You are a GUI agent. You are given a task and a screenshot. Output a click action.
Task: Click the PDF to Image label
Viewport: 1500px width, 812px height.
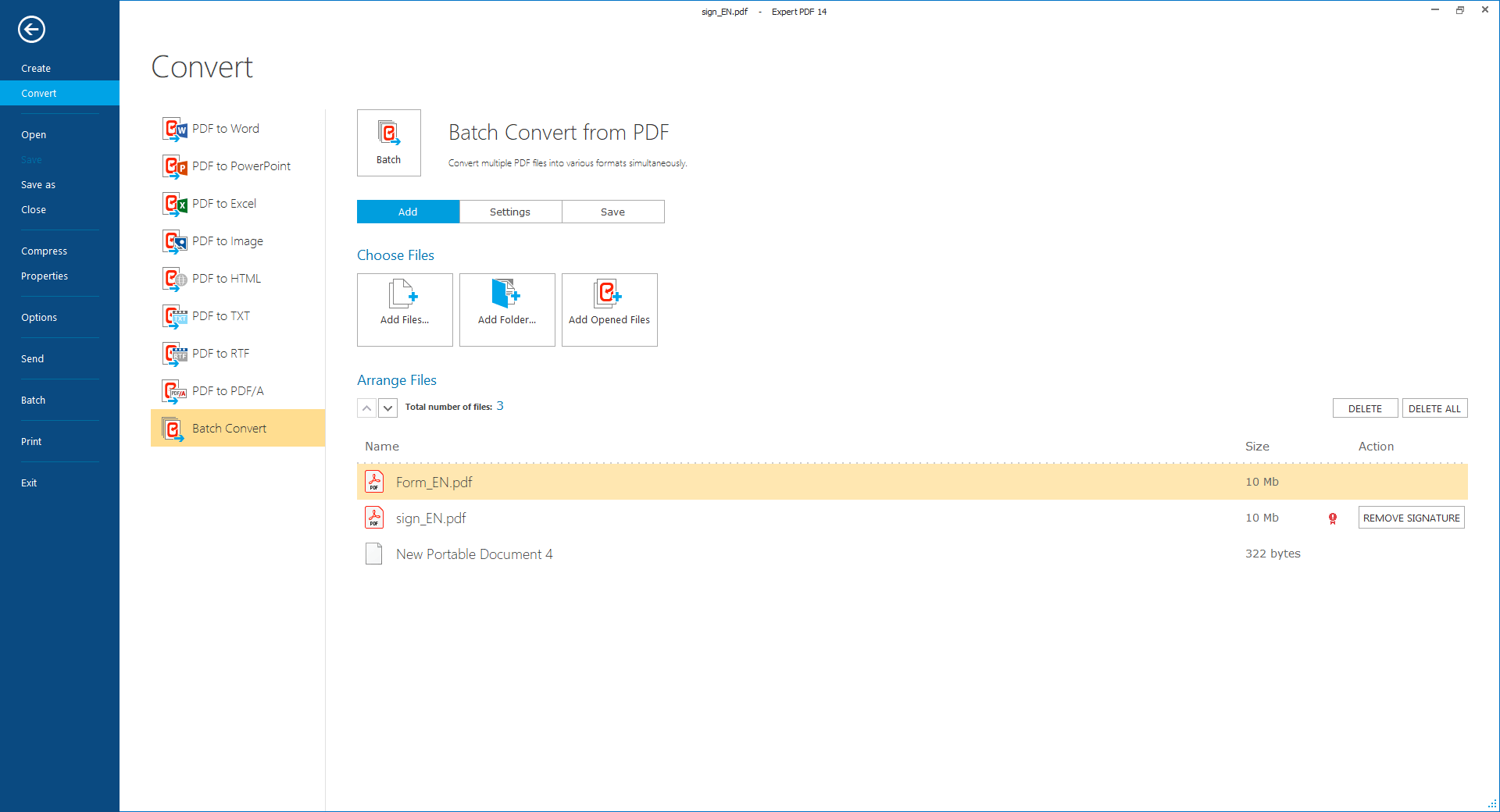click(x=227, y=241)
